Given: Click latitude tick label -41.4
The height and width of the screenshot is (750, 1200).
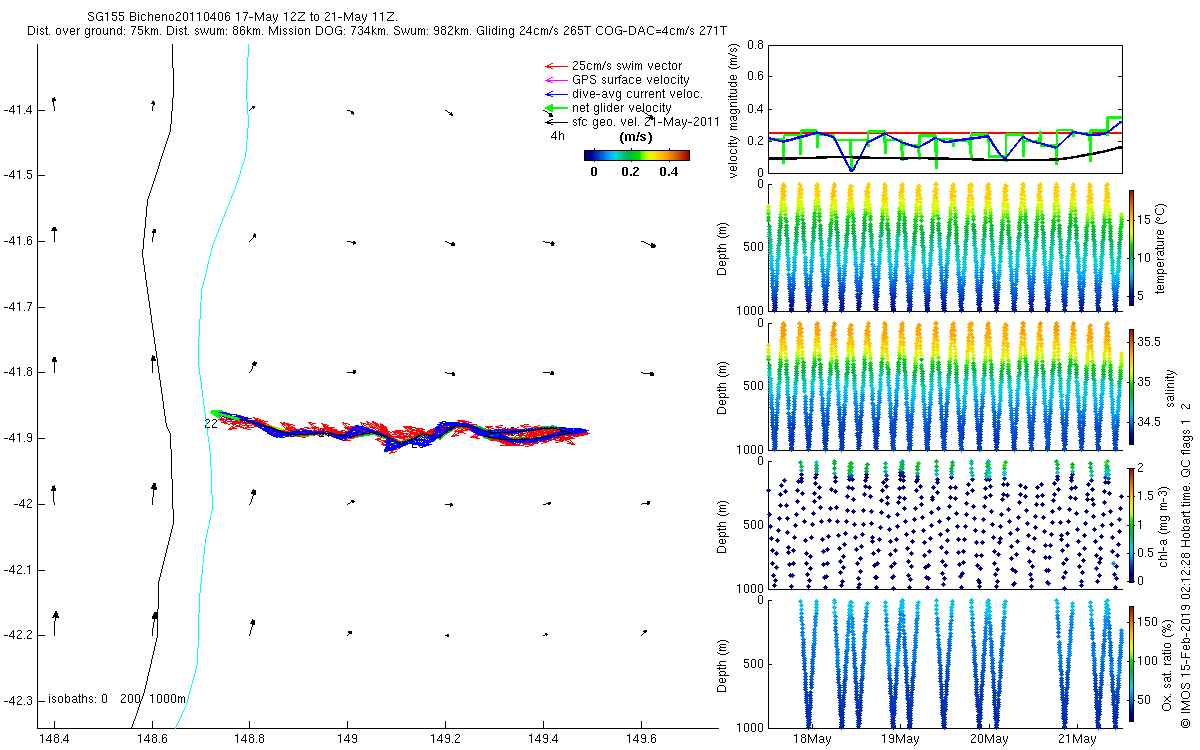Looking at the screenshot, I should click(19, 109).
